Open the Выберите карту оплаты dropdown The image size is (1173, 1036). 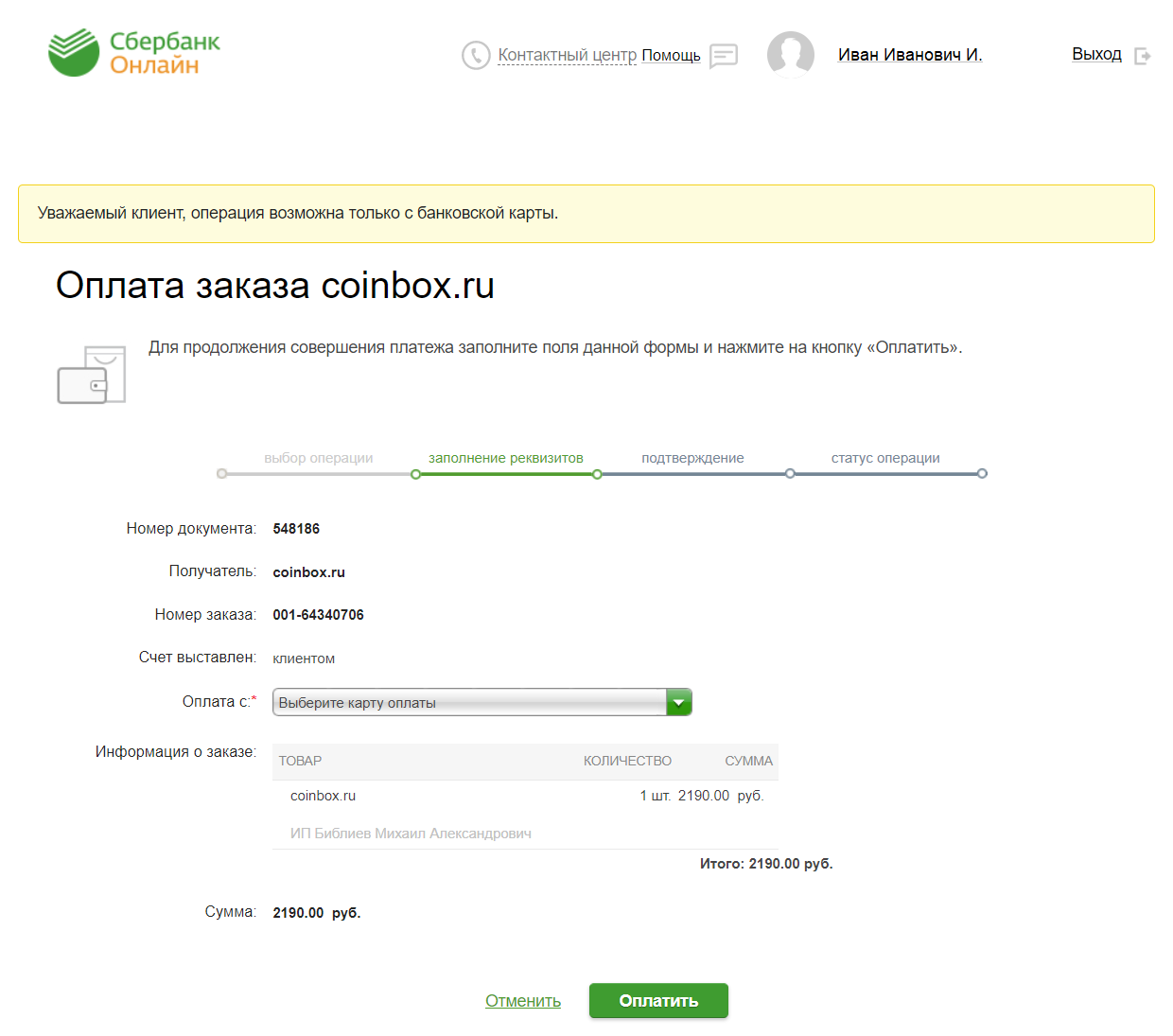[x=482, y=702]
